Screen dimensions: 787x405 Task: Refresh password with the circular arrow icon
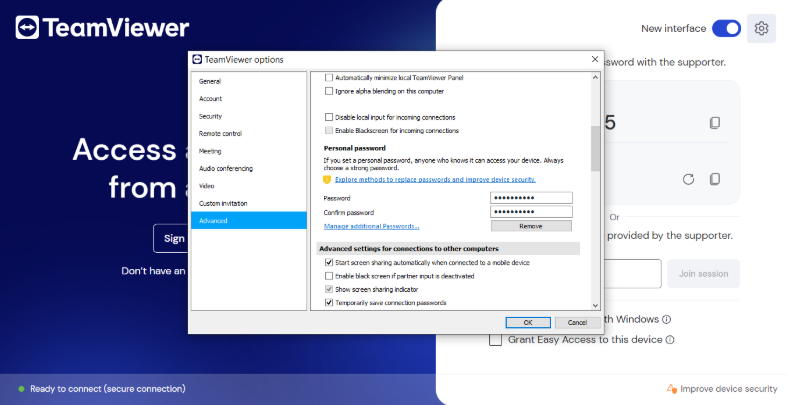point(688,179)
